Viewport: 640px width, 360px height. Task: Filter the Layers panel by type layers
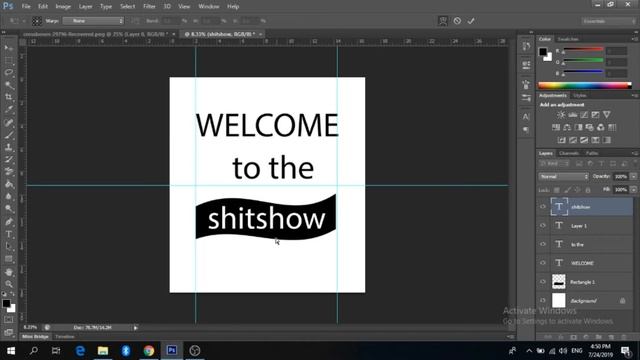coord(602,164)
